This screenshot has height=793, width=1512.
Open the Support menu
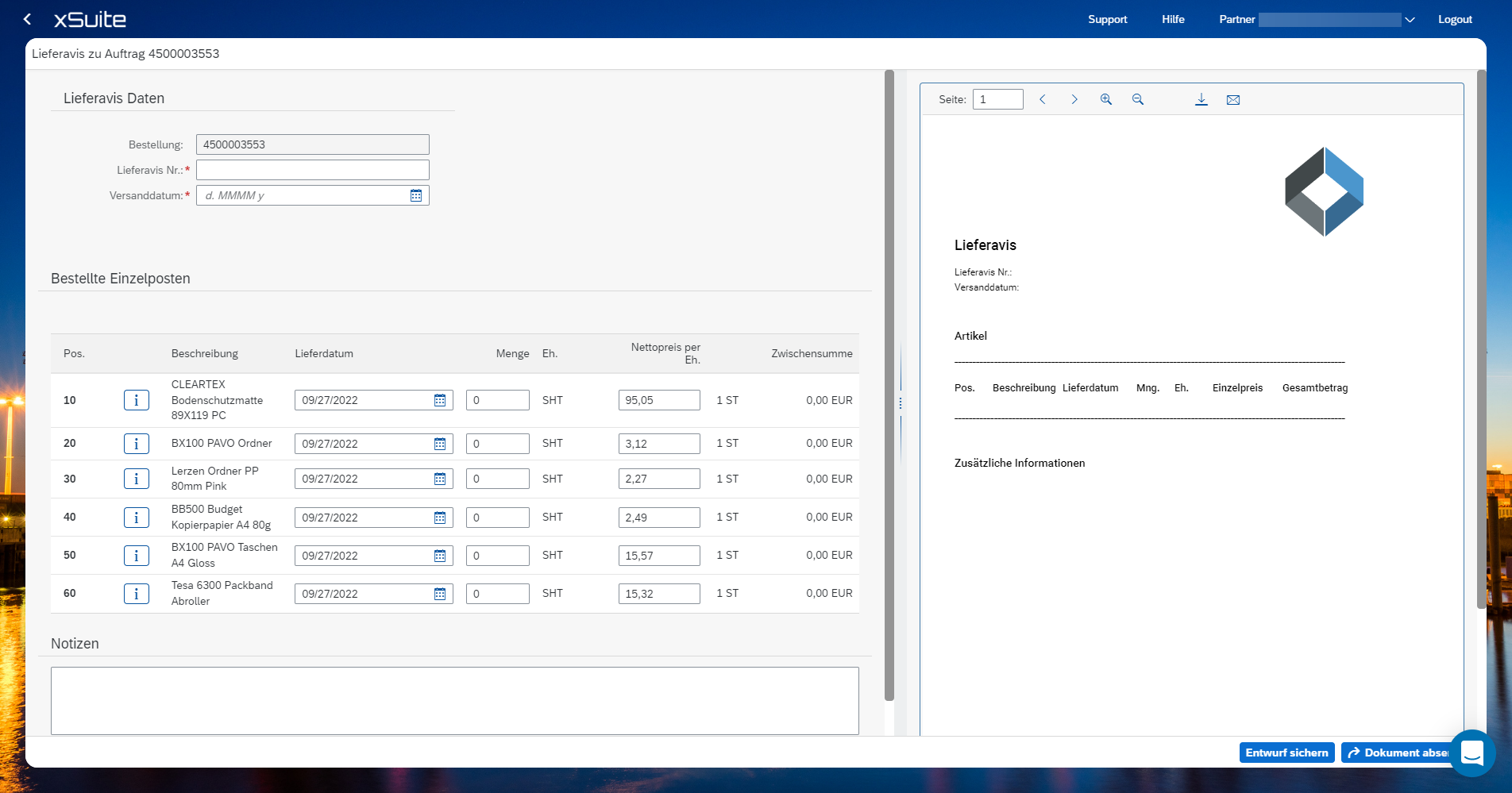coord(1107,19)
